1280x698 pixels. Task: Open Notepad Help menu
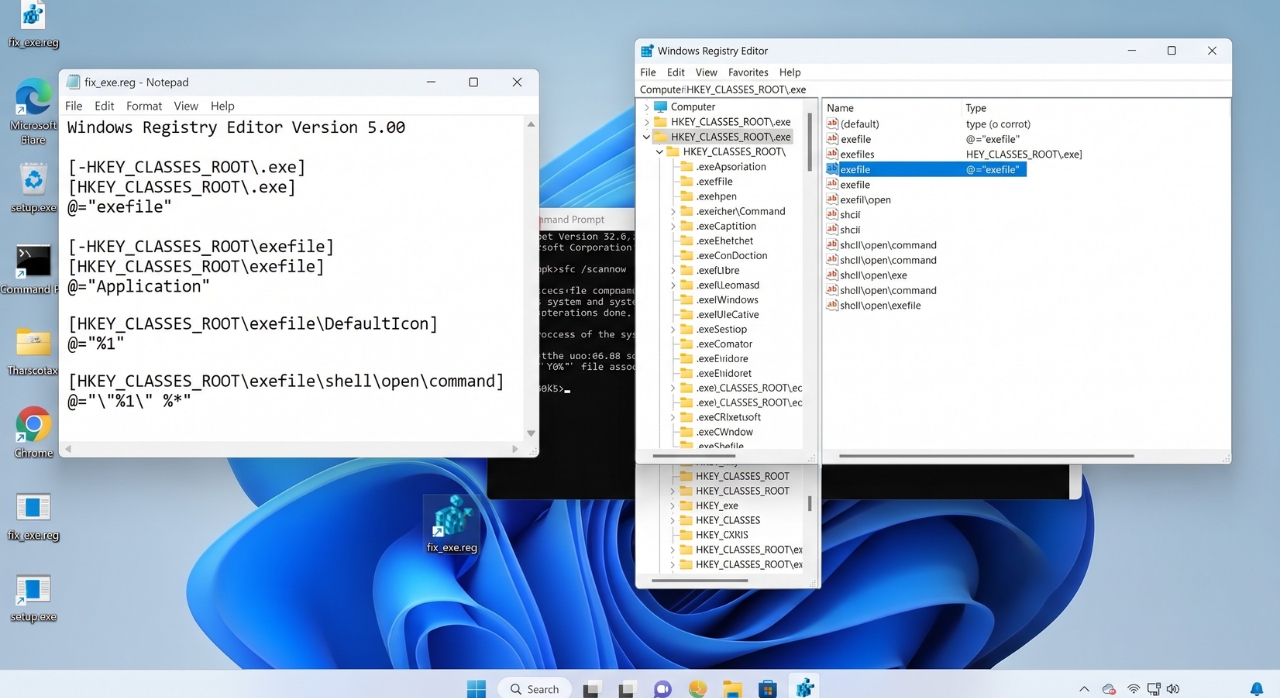point(222,106)
